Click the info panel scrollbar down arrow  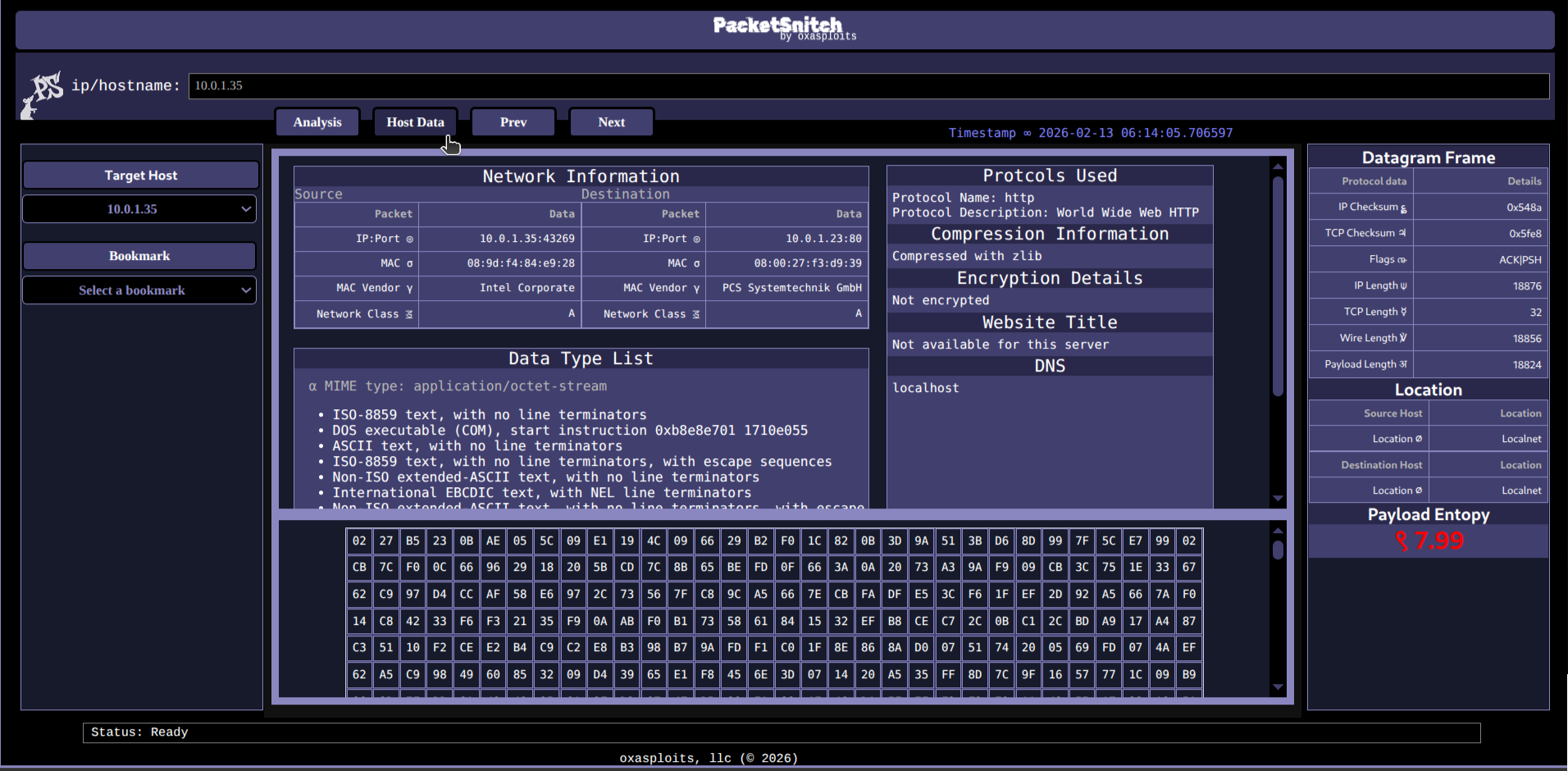[1278, 499]
